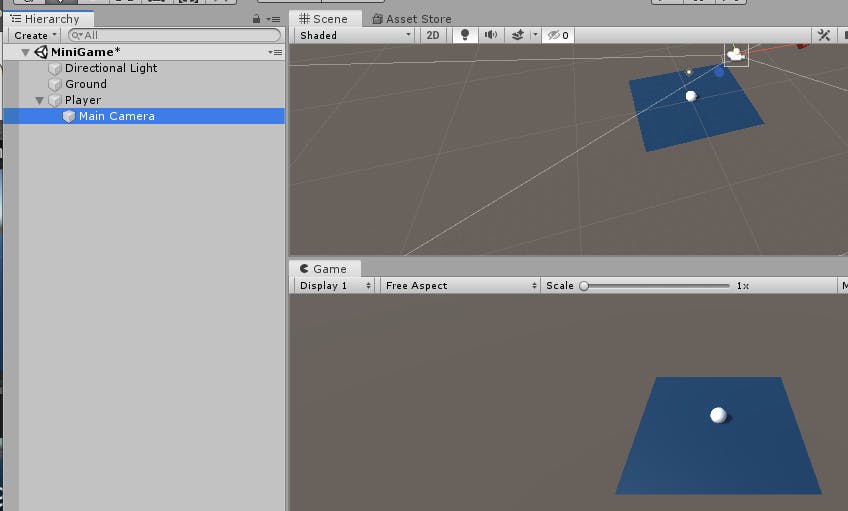The image size is (848, 511).
Task: Click the white sphere in Game view
Action: [x=718, y=415]
